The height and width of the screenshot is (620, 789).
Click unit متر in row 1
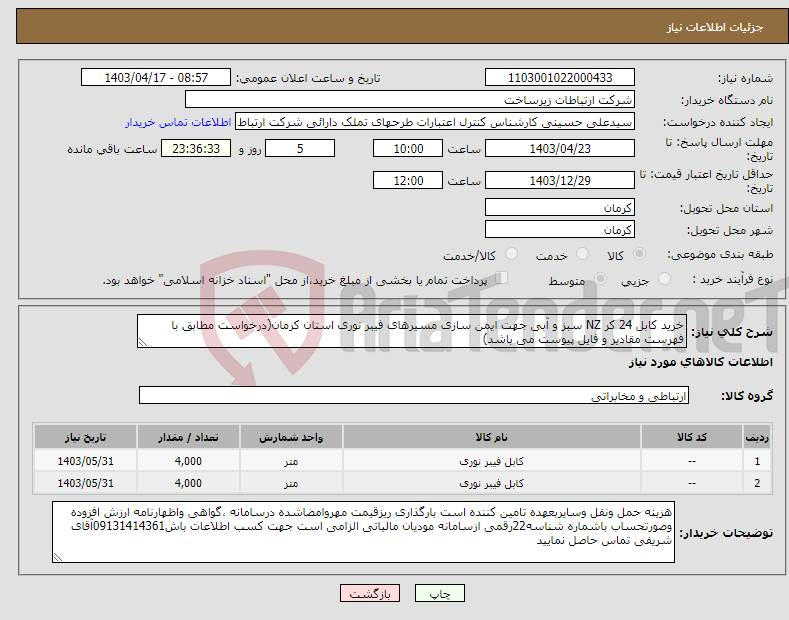291,461
